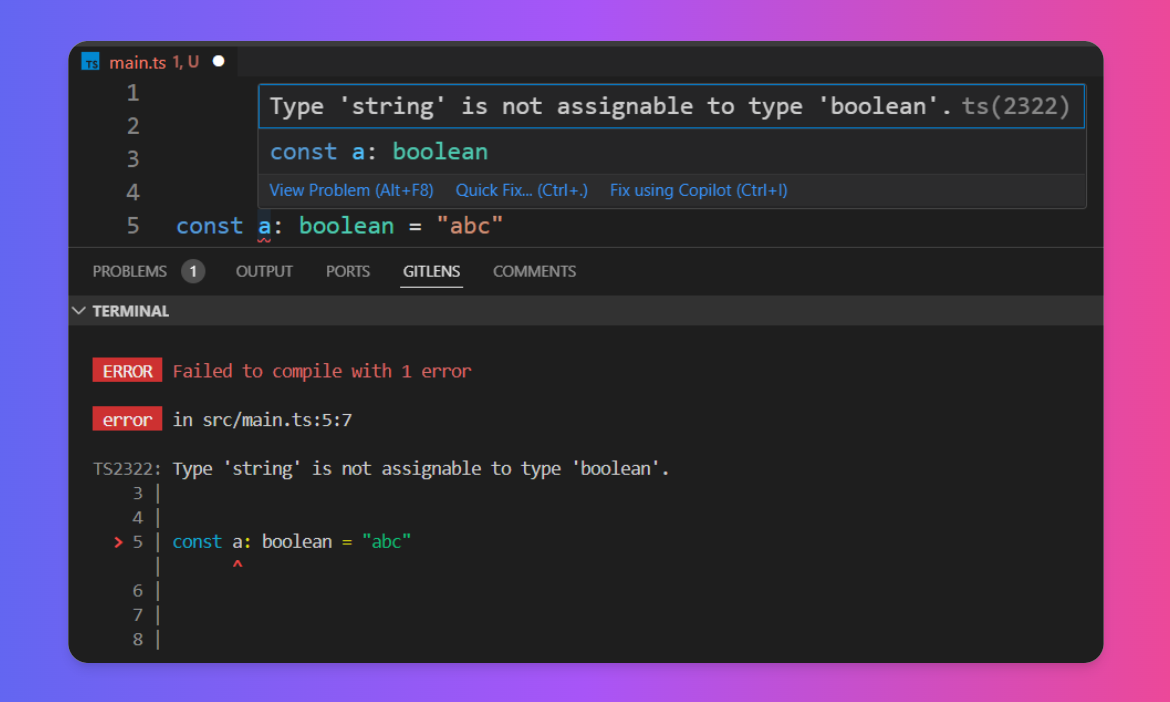Click lowercase red error badge in terminal
This screenshot has width=1170, height=702.
(x=128, y=419)
